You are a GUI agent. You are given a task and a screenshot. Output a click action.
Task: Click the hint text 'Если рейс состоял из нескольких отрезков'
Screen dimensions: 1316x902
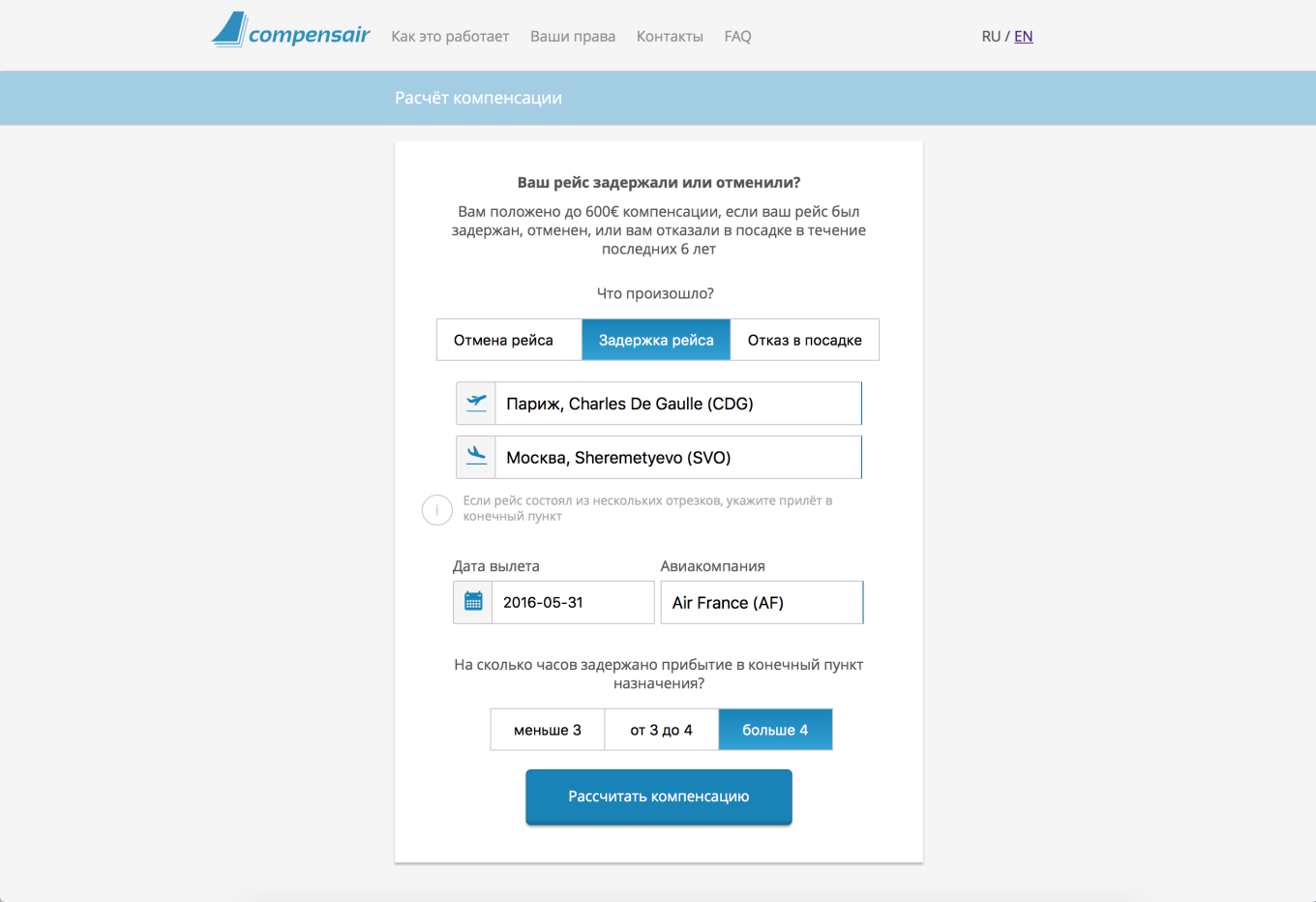[647, 508]
